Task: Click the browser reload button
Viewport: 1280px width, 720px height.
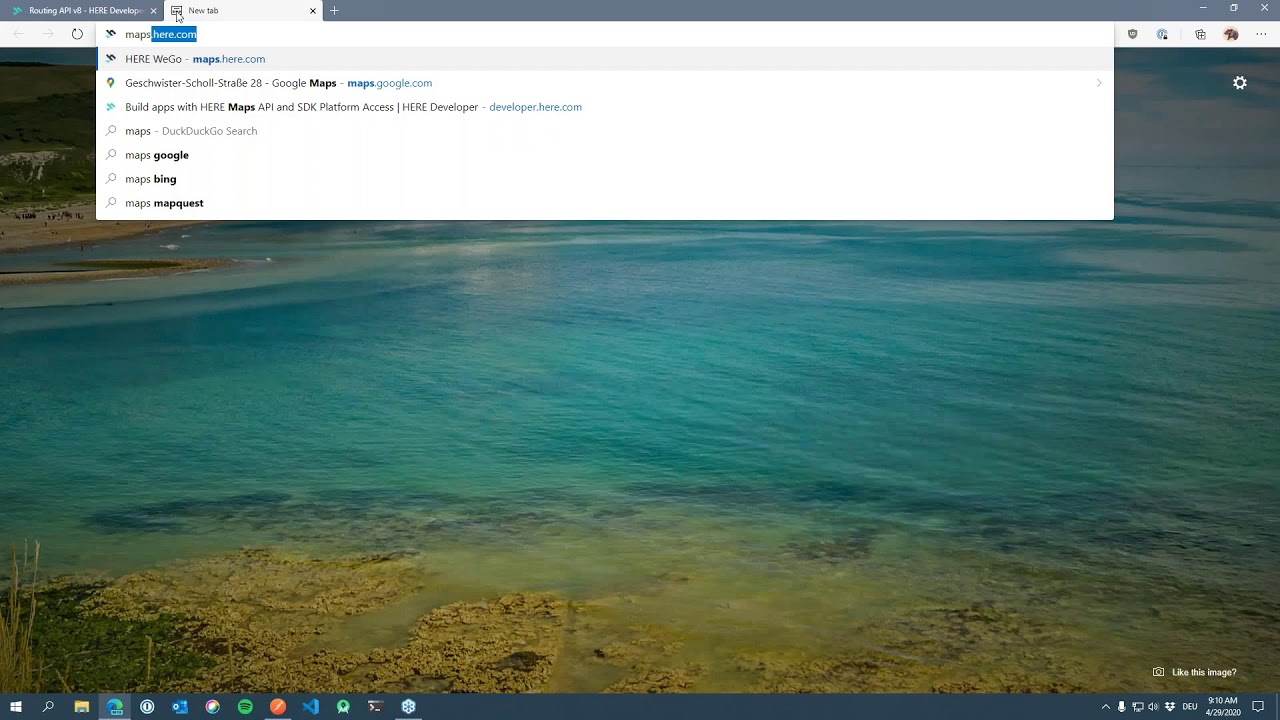Action: click(x=77, y=34)
